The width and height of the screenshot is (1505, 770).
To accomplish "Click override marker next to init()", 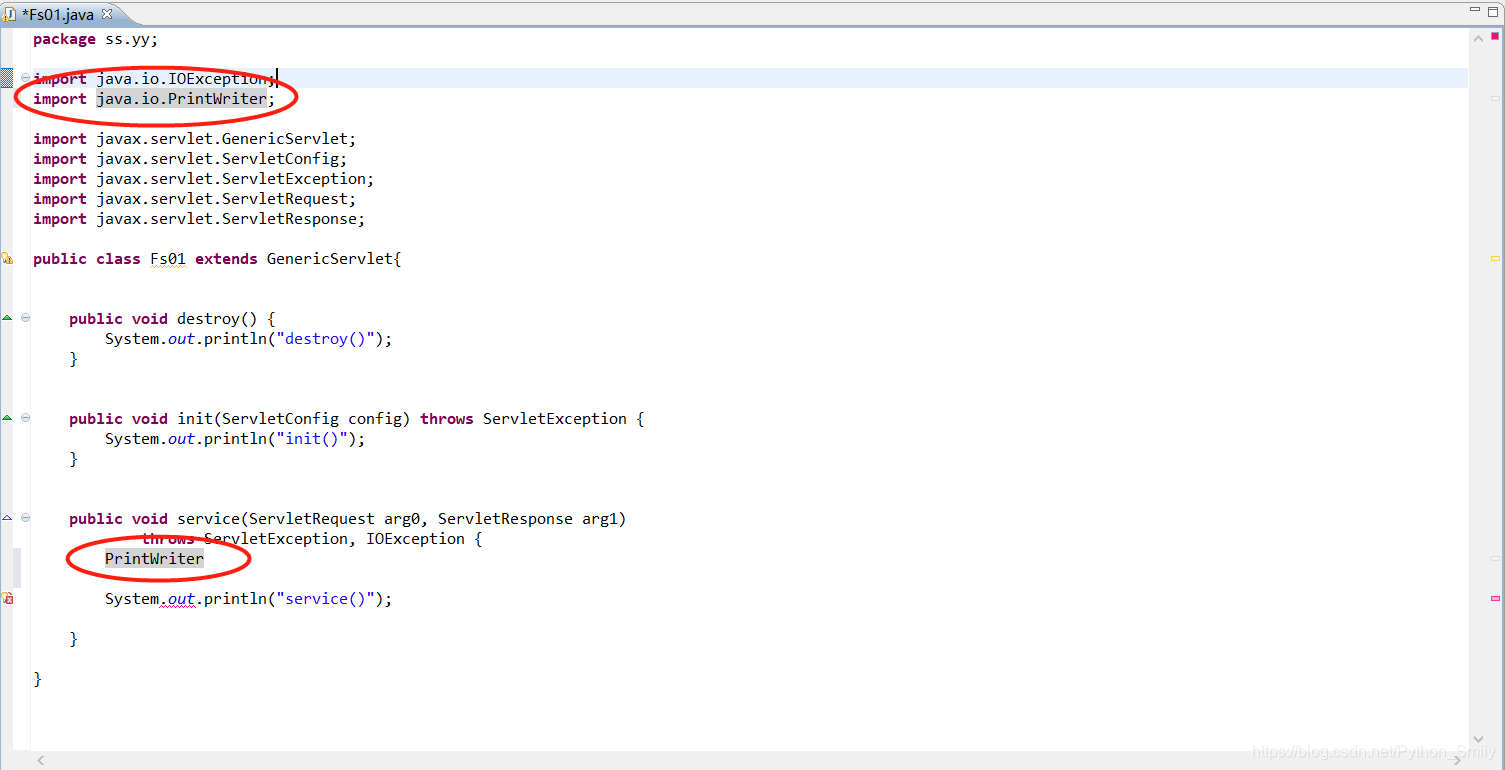I will coord(7,418).
